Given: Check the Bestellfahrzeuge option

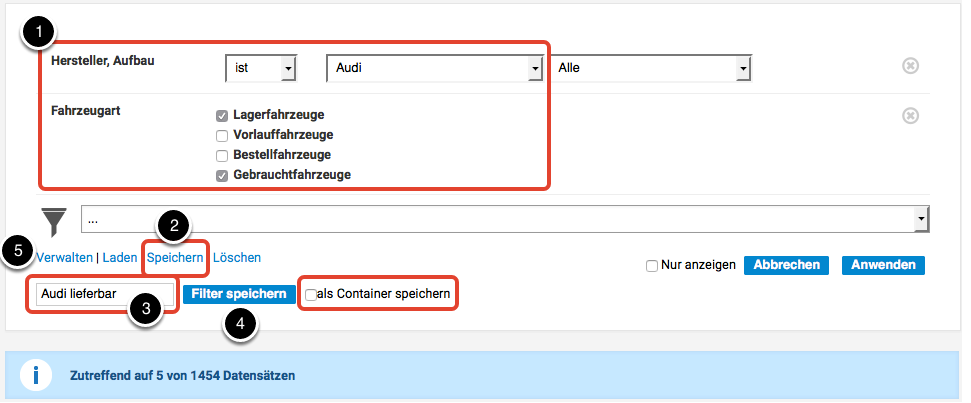Looking at the screenshot, I should click(222, 155).
